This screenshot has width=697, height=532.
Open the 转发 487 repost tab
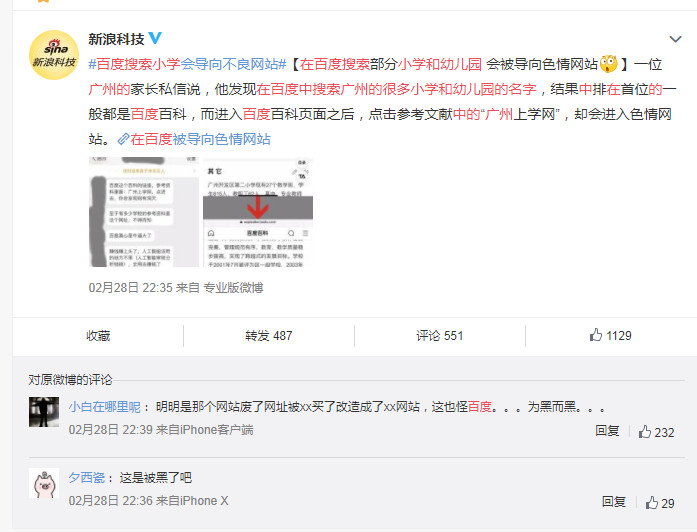click(x=268, y=335)
